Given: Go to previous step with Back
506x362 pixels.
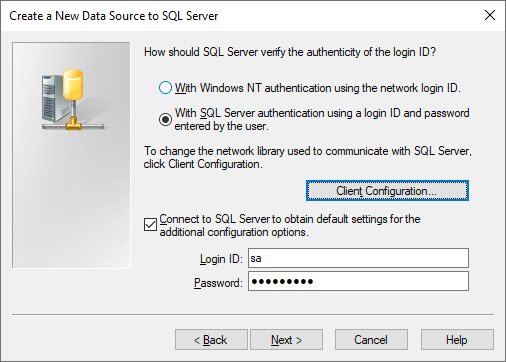Looking at the screenshot, I should tap(211, 340).
